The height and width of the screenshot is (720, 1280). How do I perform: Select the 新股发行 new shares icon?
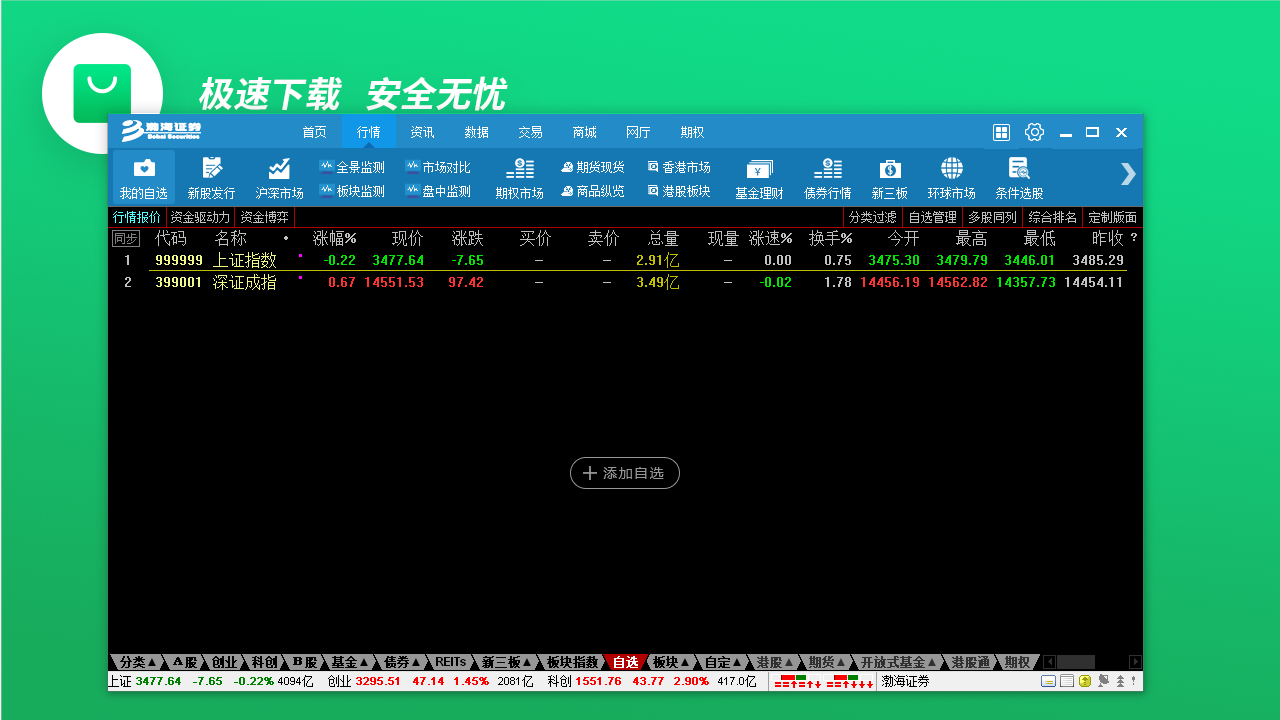[x=210, y=176]
